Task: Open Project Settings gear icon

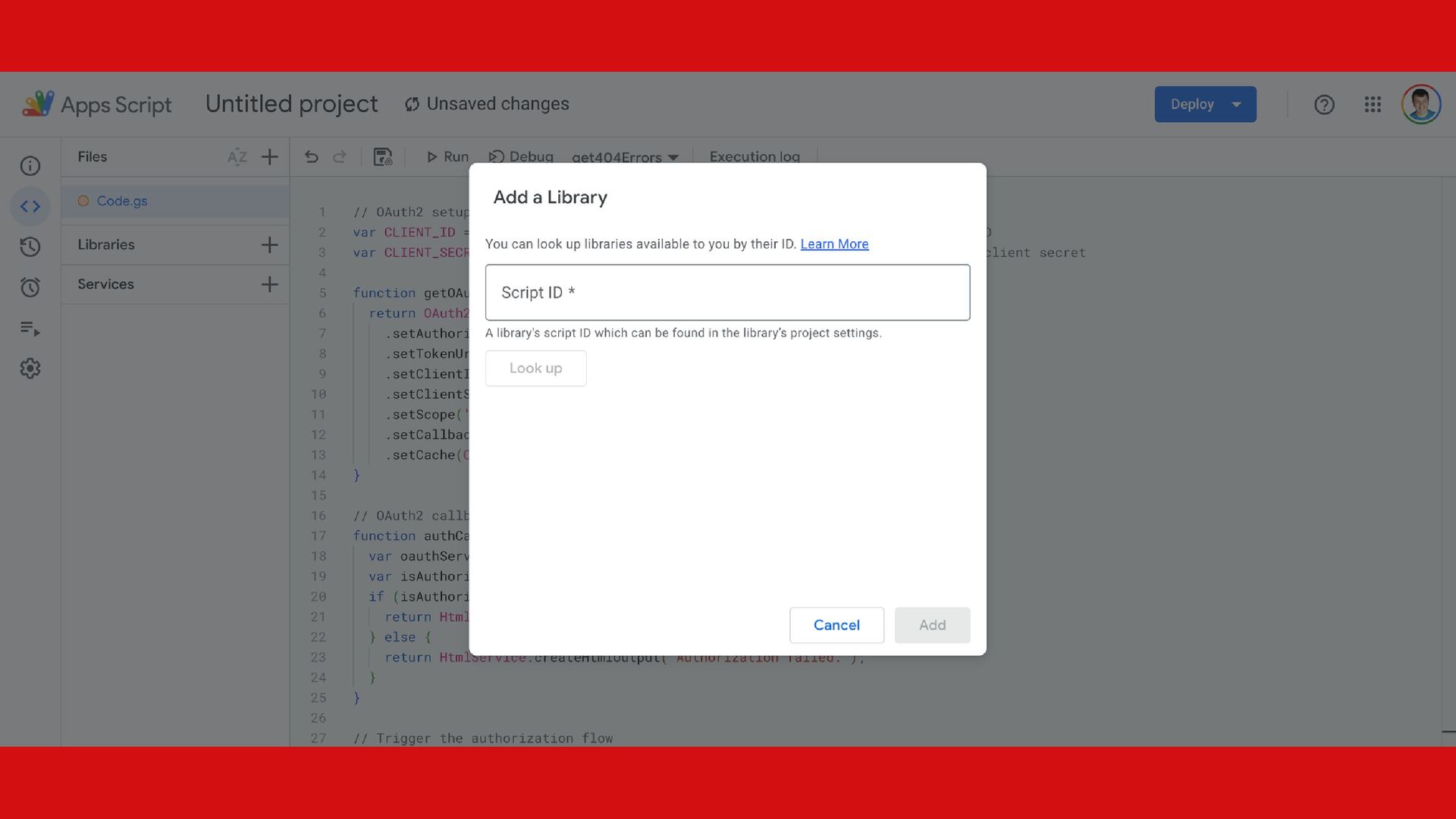Action: tap(30, 369)
